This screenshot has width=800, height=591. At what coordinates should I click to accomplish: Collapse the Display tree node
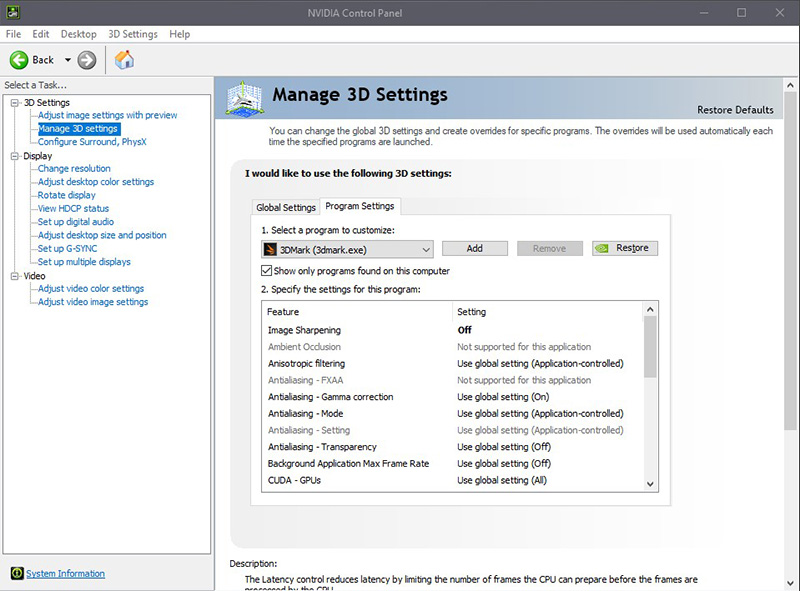(15, 156)
